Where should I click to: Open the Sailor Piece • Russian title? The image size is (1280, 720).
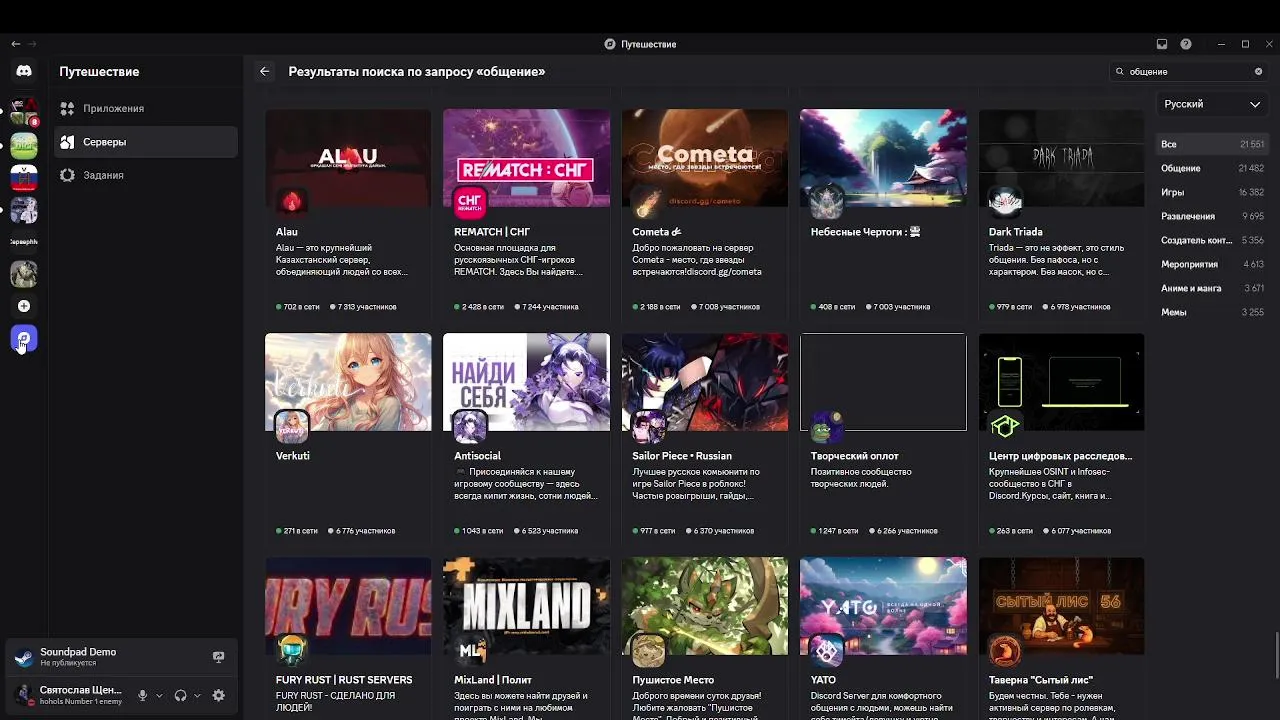click(682, 456)
